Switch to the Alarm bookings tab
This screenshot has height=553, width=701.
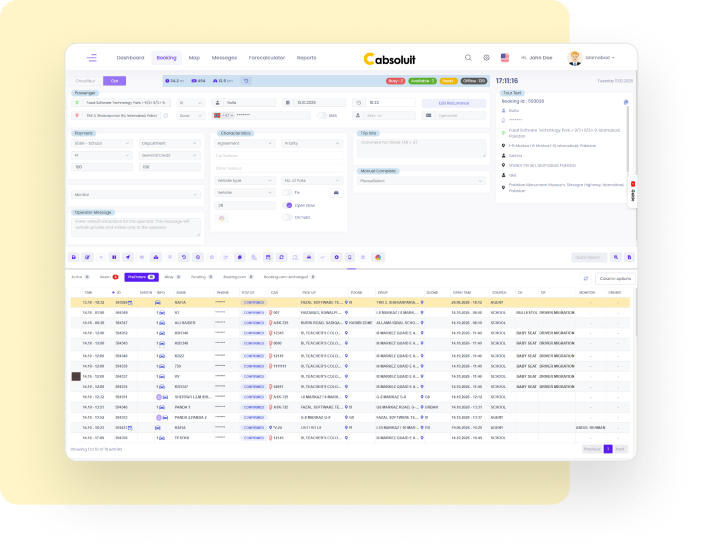point(109,277)
